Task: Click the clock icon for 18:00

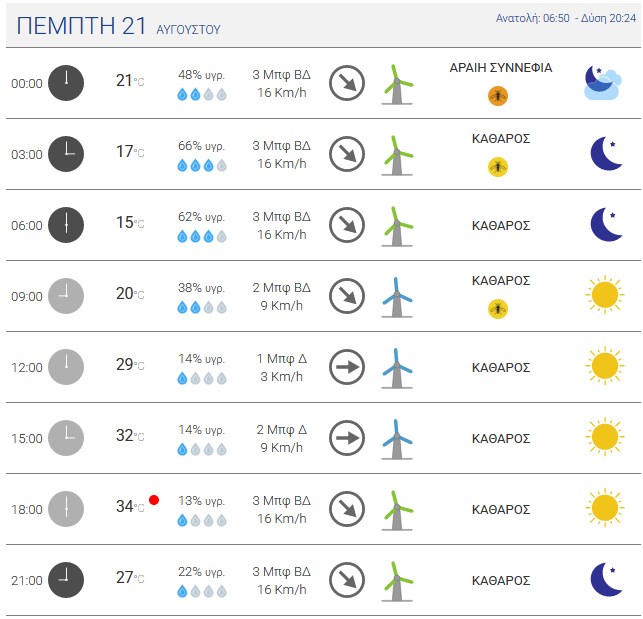Action: [66, 509]
